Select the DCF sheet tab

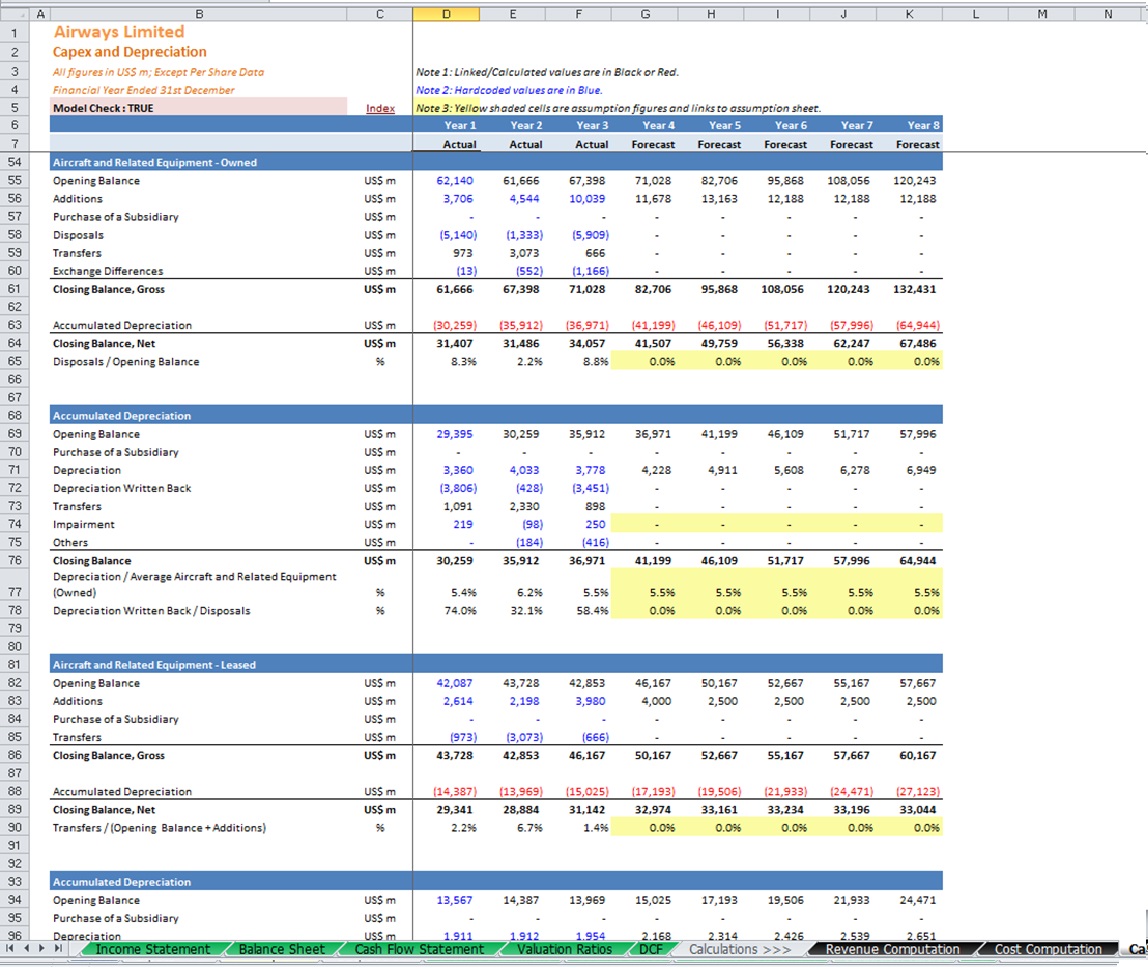point(650,949)
